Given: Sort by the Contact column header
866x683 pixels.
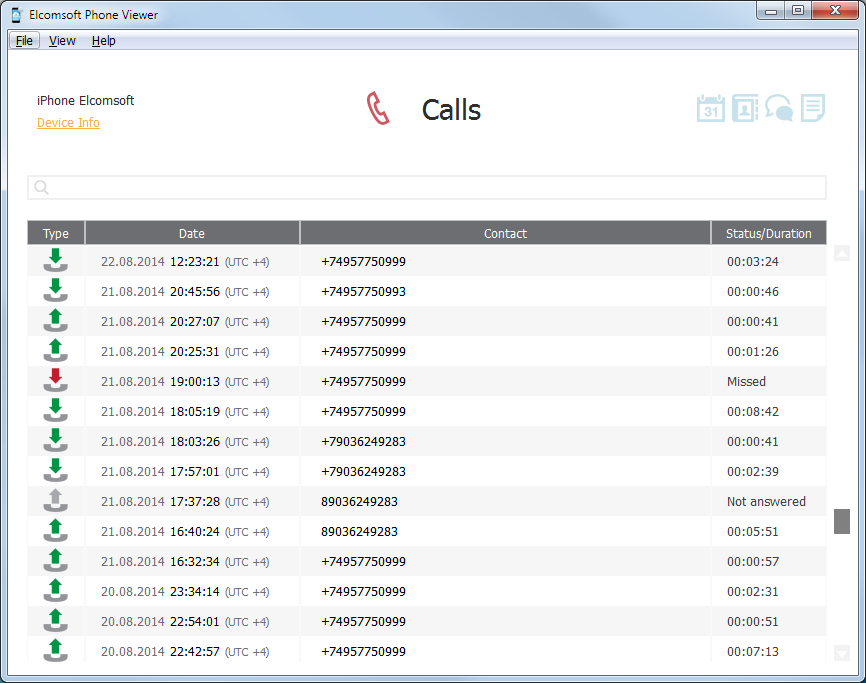Looking at the screenshot, I should [x=505, y=233].
